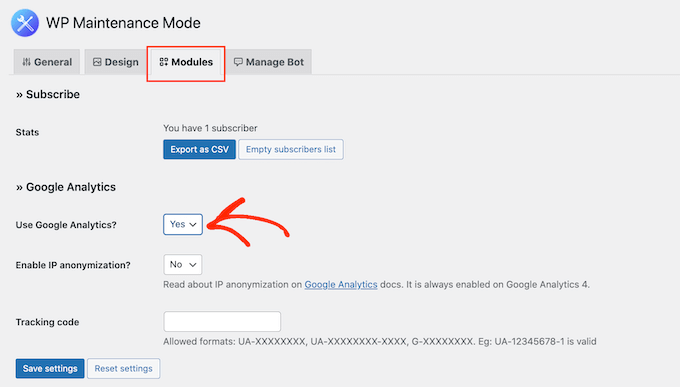Click the Google Analytics section heading
This screenshot has width=680, height=387.
66,187
